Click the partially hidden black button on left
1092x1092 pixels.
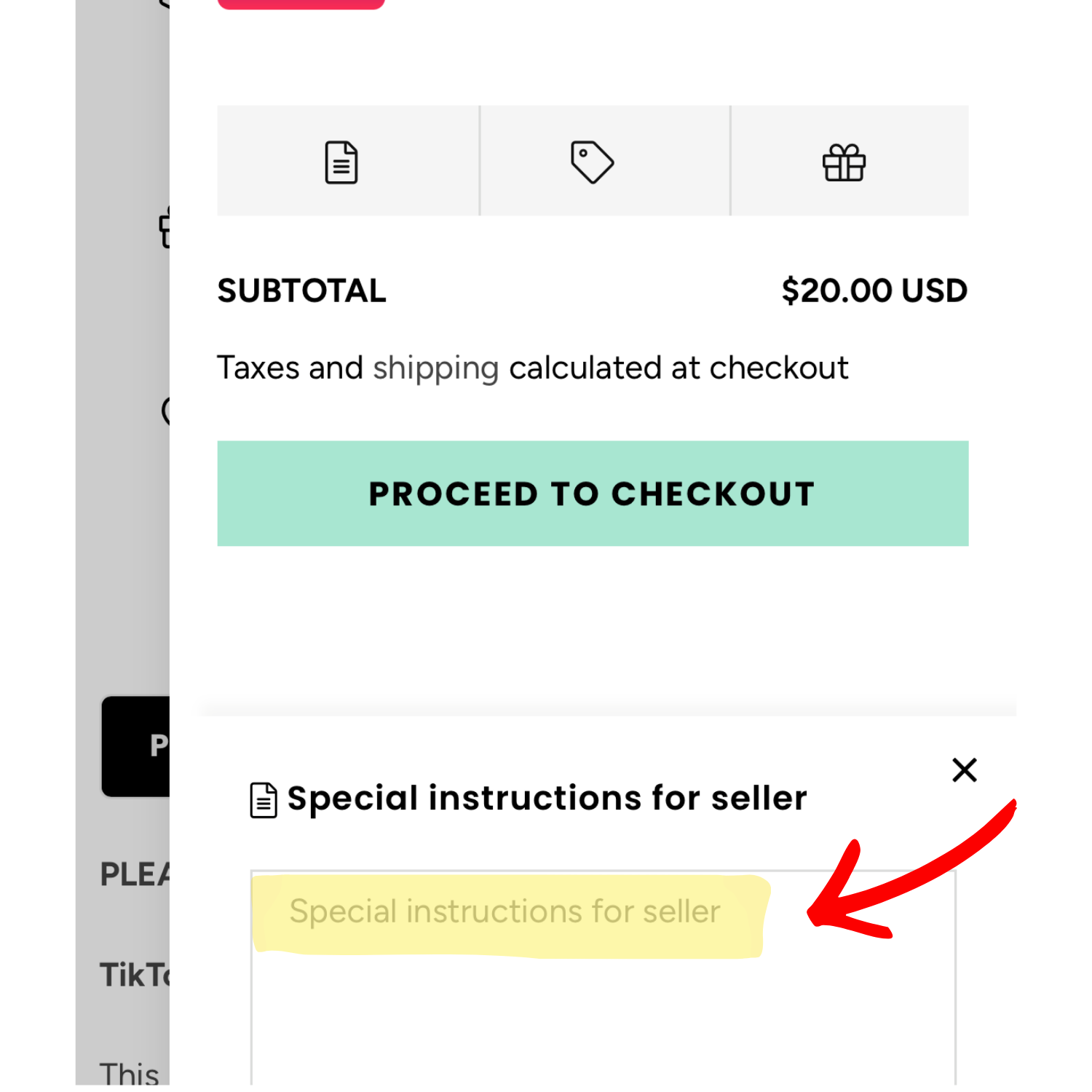click(135, 746)
